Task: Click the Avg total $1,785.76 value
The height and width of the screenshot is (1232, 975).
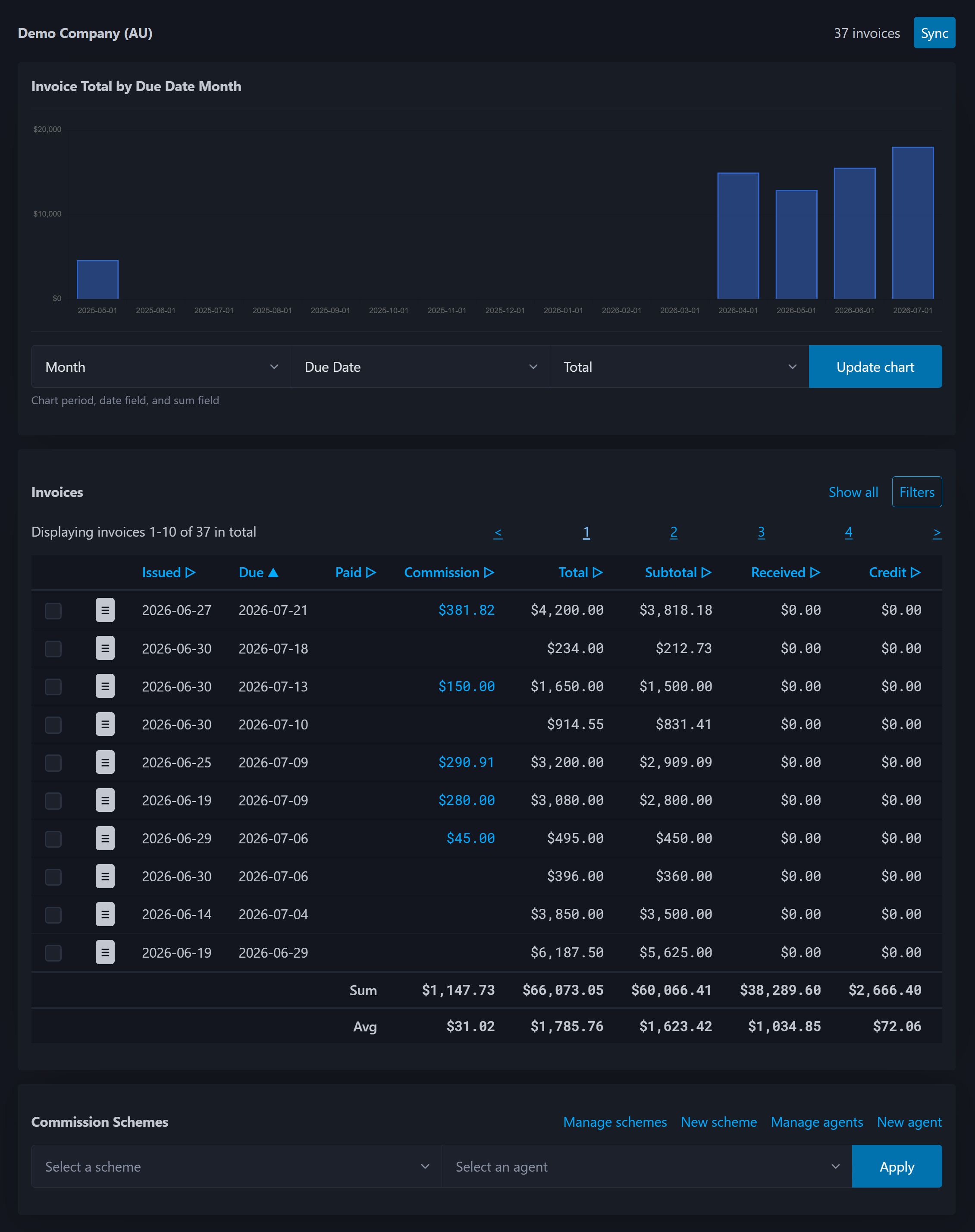Action: point(567,1027)
